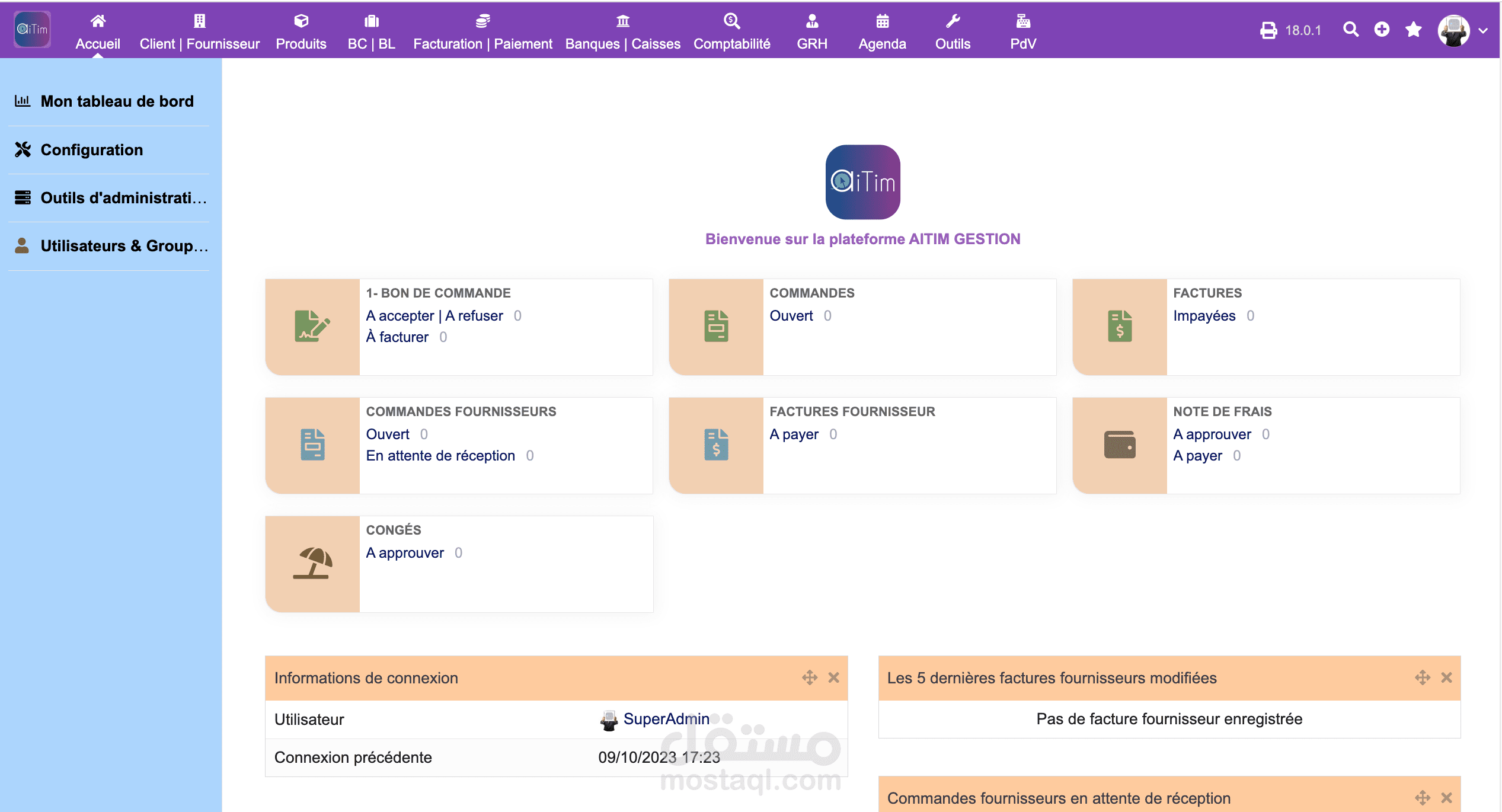
Task: Click the AiTim logo in top bar
Action: point(32,30)
